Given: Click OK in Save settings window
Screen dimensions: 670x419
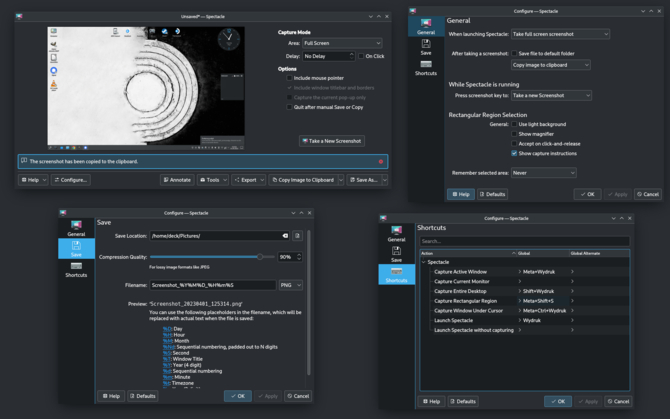Looking at the screenshot, I should [238, 396].
